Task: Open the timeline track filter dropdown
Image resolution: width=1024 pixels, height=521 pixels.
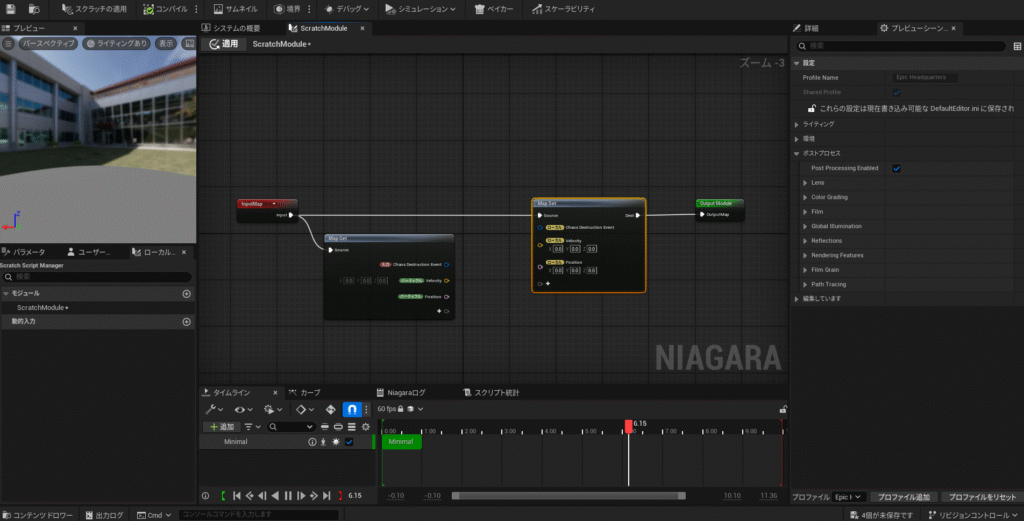Action: click(252, 427)
